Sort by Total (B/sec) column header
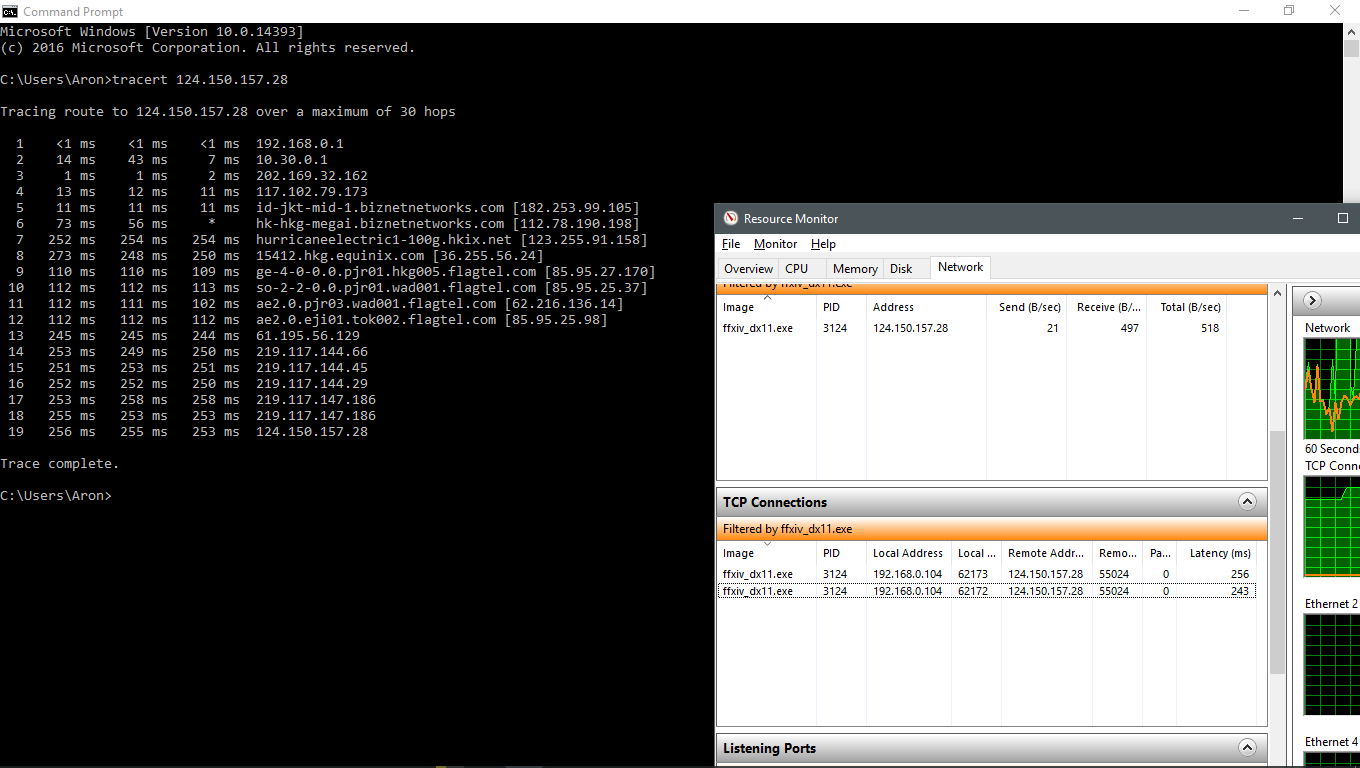Screen dimensions: 1360x768 1187,307
